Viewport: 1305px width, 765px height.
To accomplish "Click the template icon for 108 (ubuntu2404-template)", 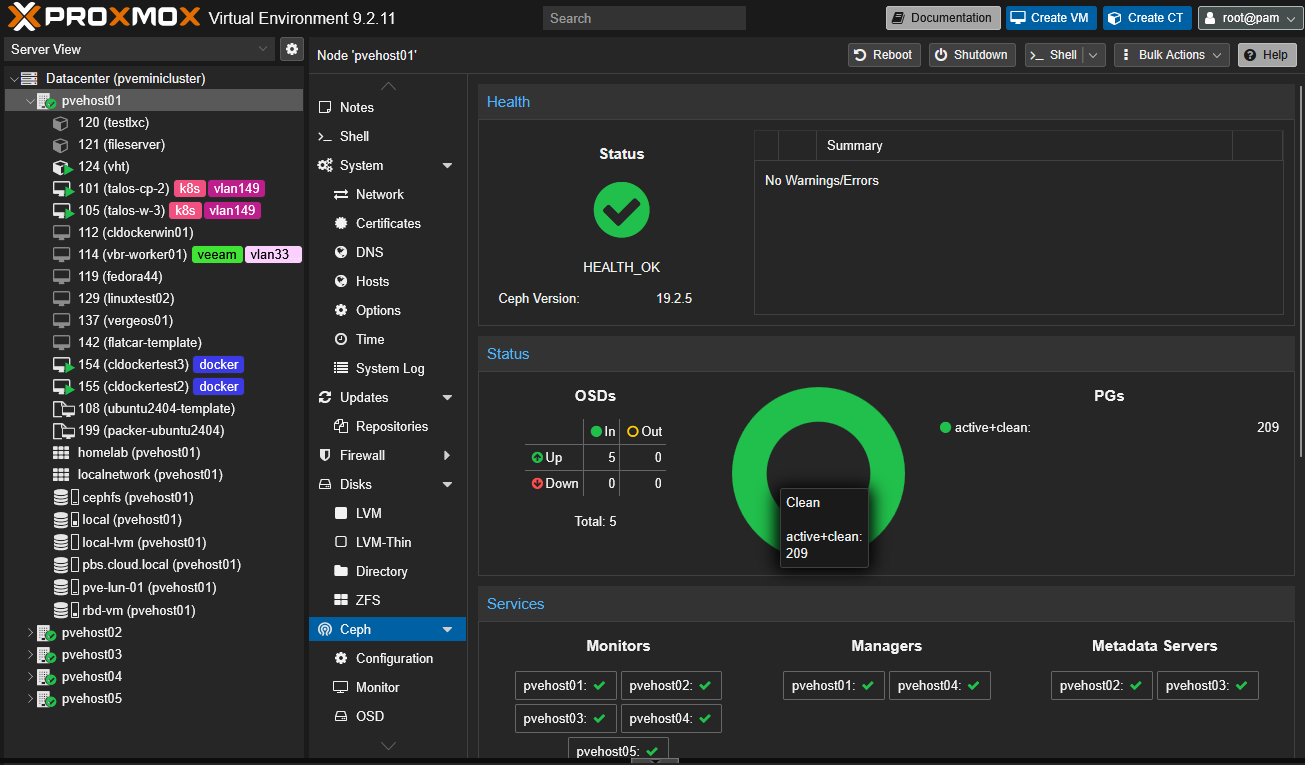I will (x=62, y=408).
